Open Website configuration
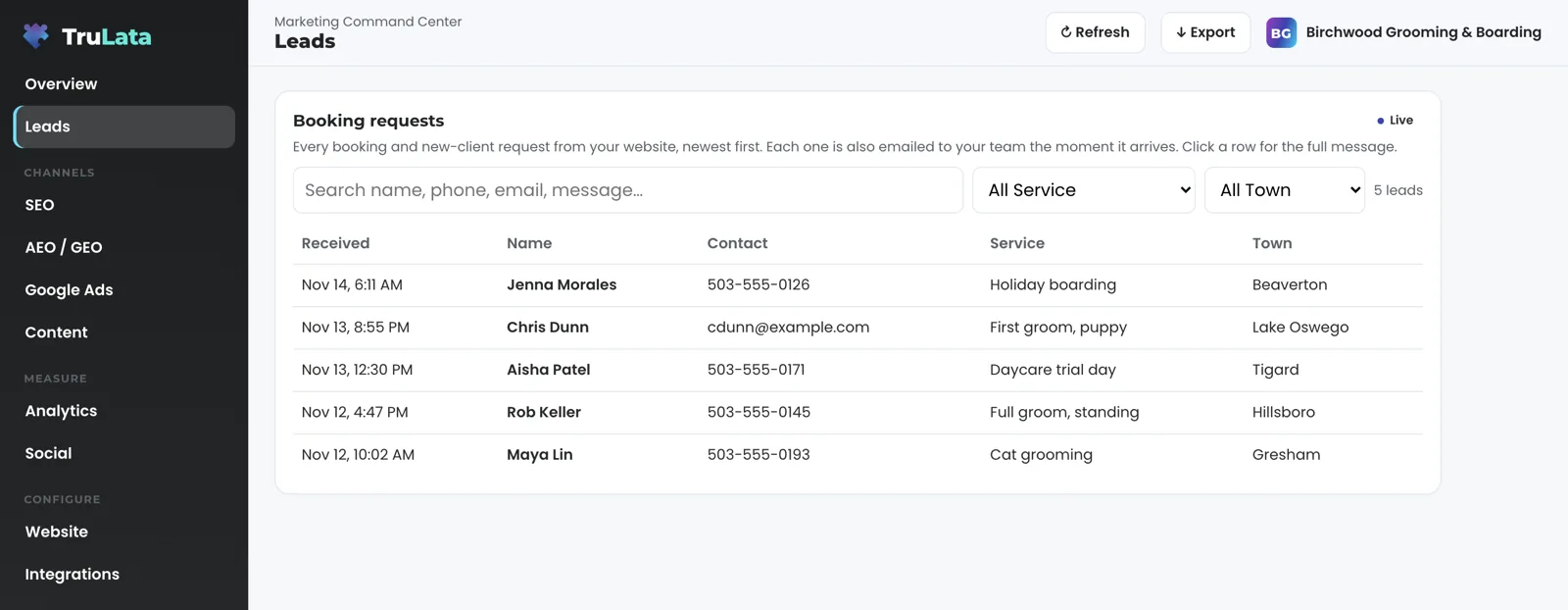Viewport: 1568px width, 610px height. point(123,532)
